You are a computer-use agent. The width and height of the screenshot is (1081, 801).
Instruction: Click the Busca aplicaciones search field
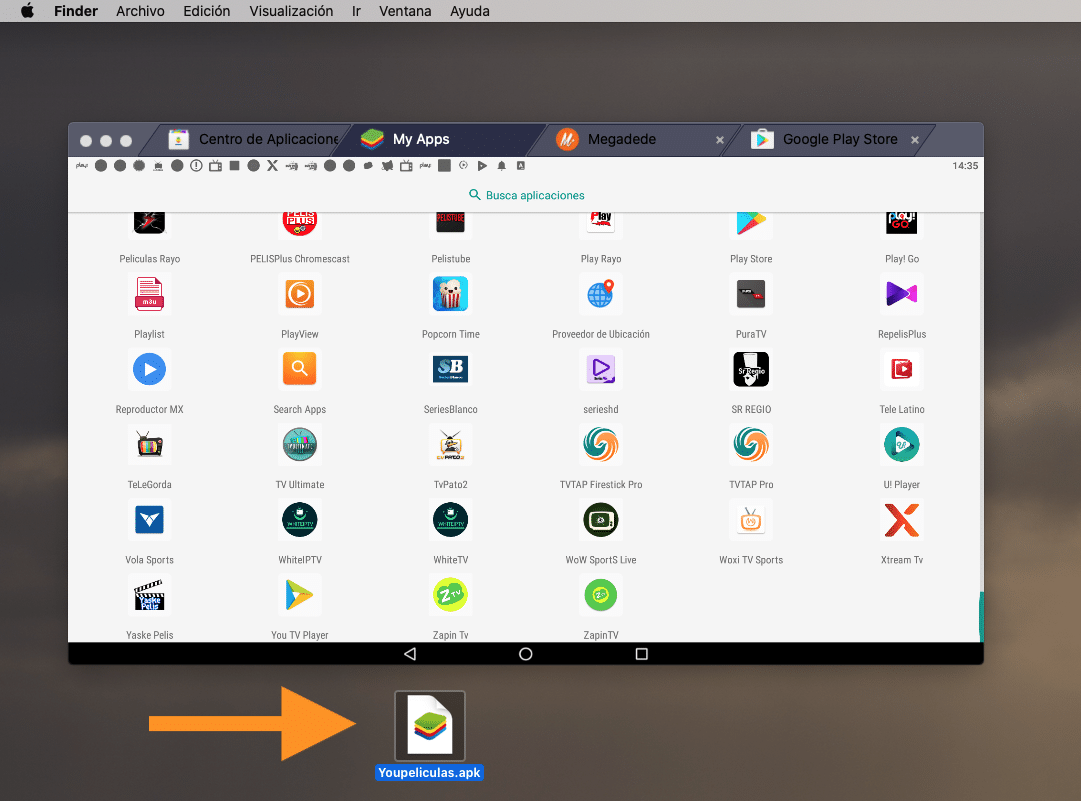pyautogui.click(x=526, y=195)
